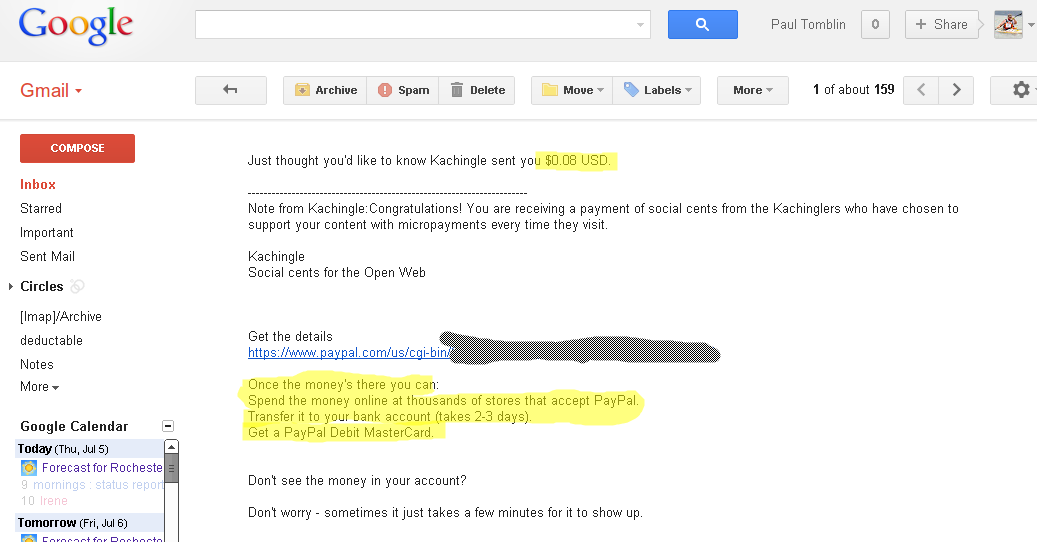Open settings gear menu
The height and width of the screenshot is (542, 1037).
1018,90
